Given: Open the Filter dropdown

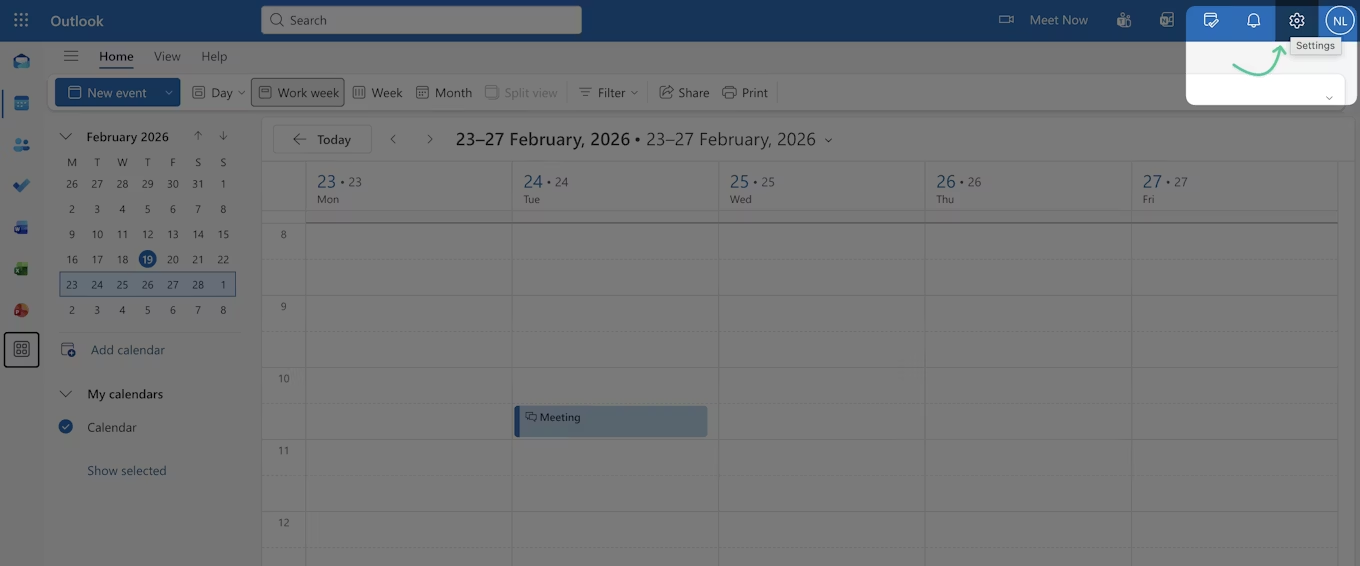Looking at the screenshot, I should tap(608, 92).
